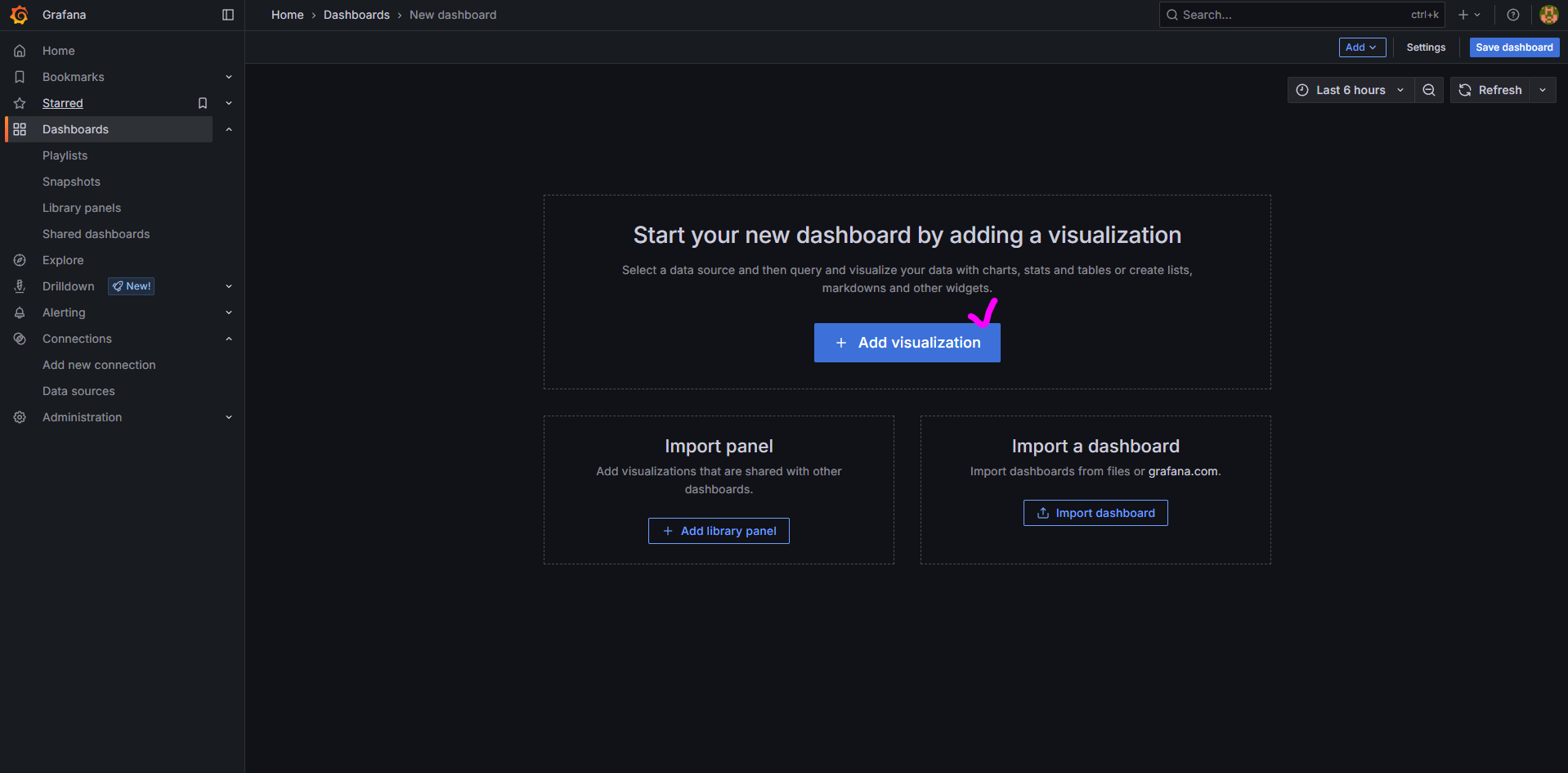Click the New! badge beside Drilldown
This screenshot has width=1568, height=773.
point(132,286)
